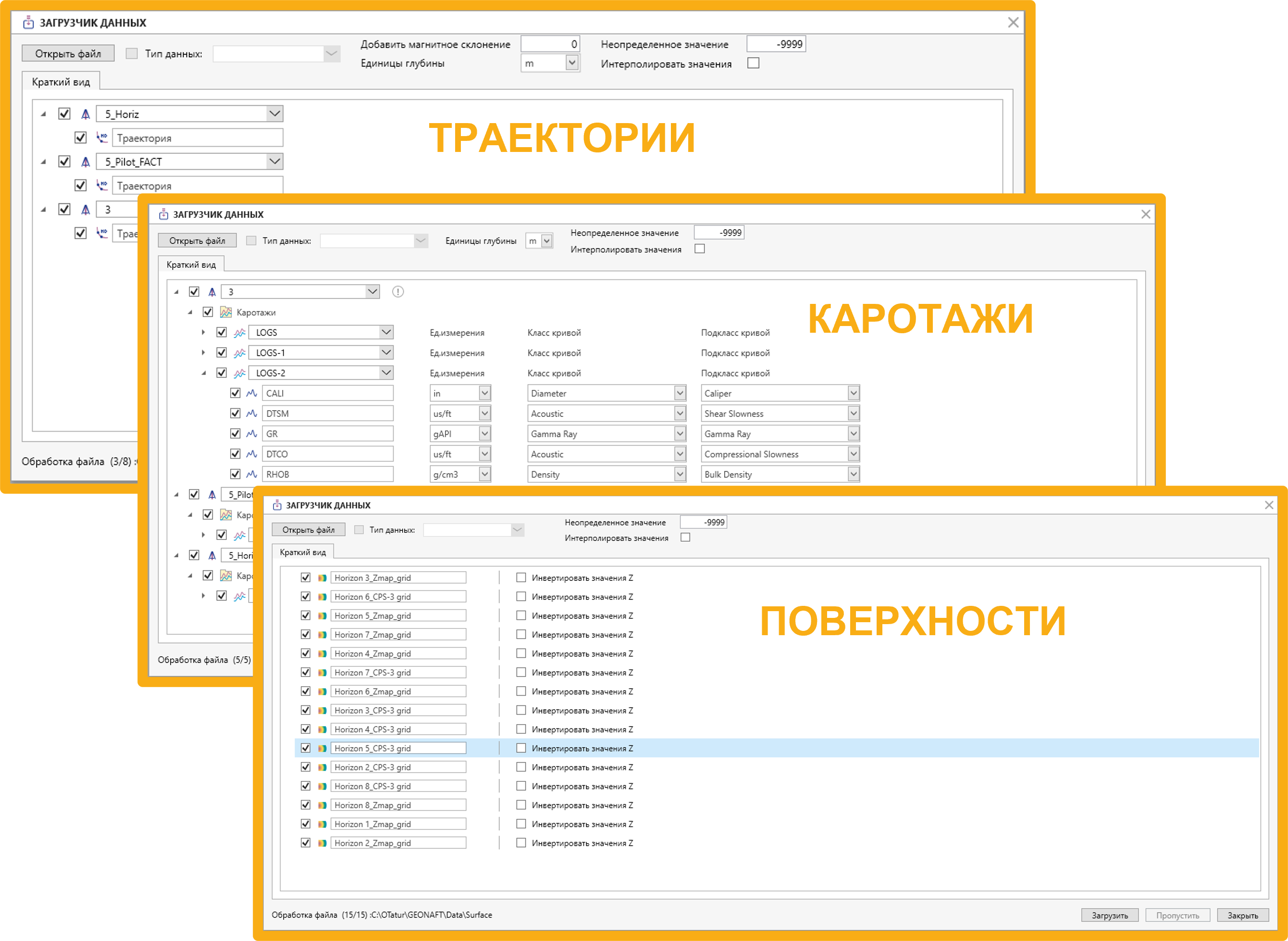
Task: Open subclass dropdown showing Bulk Density
Action: (x=853, y=474)
